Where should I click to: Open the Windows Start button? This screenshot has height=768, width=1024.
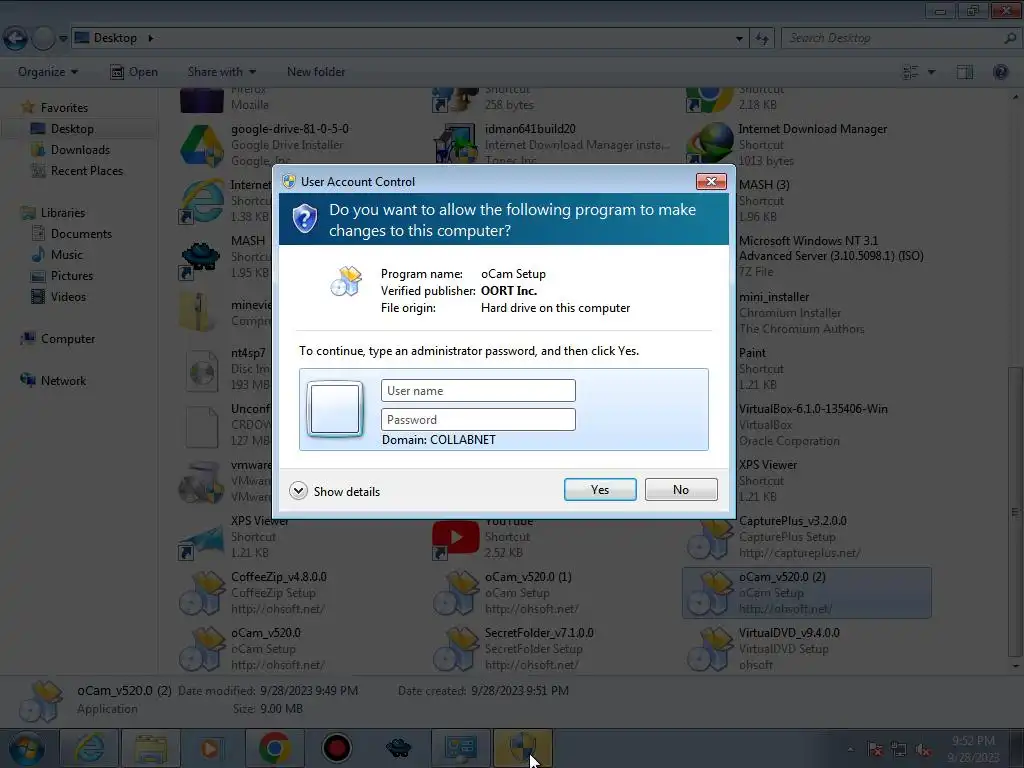tap(26, 748)
